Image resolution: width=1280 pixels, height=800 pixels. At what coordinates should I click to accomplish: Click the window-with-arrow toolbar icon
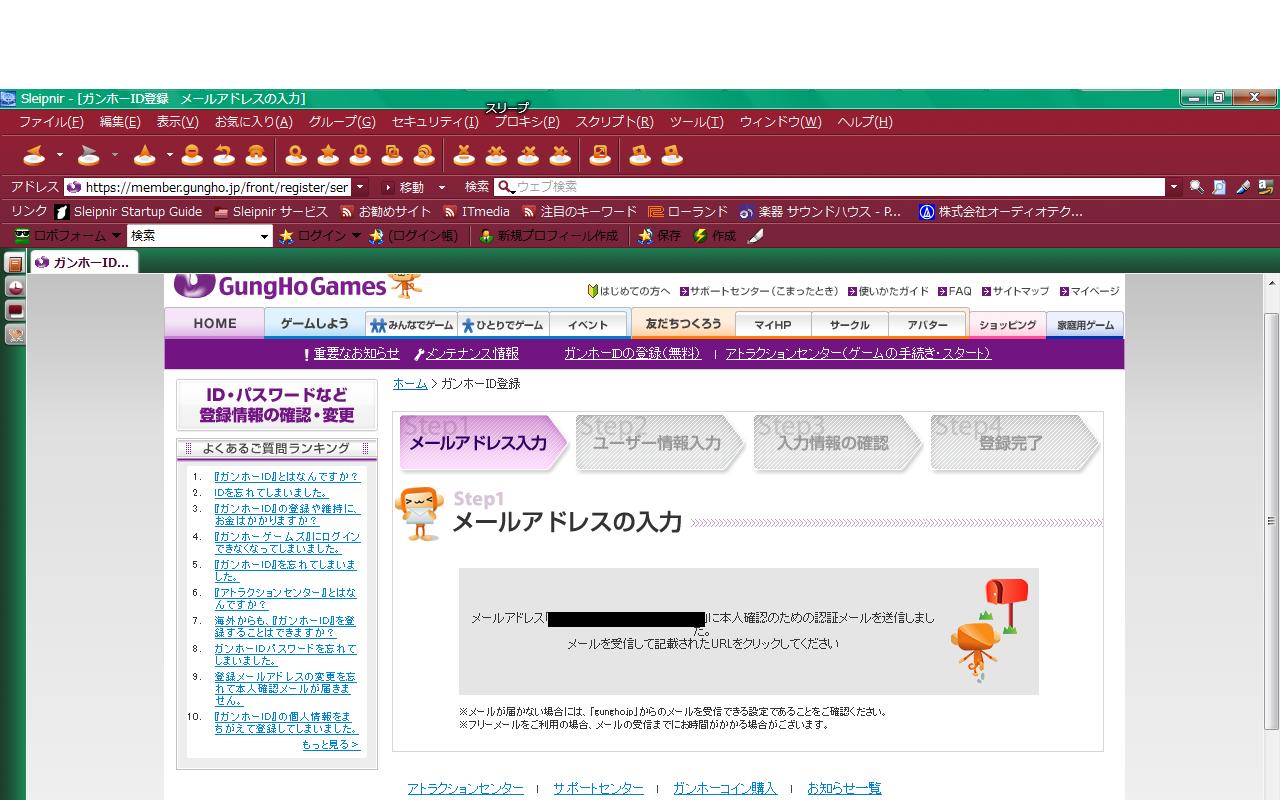click(x=600, y=155)
